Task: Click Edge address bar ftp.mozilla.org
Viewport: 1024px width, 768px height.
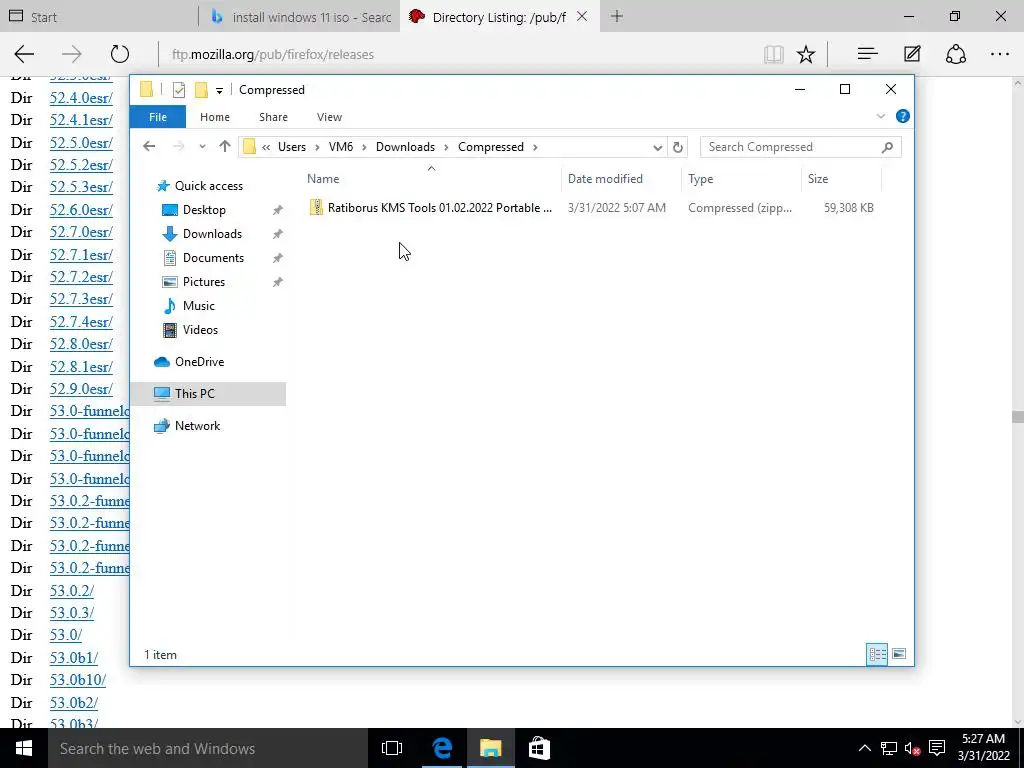Action: 273,54
